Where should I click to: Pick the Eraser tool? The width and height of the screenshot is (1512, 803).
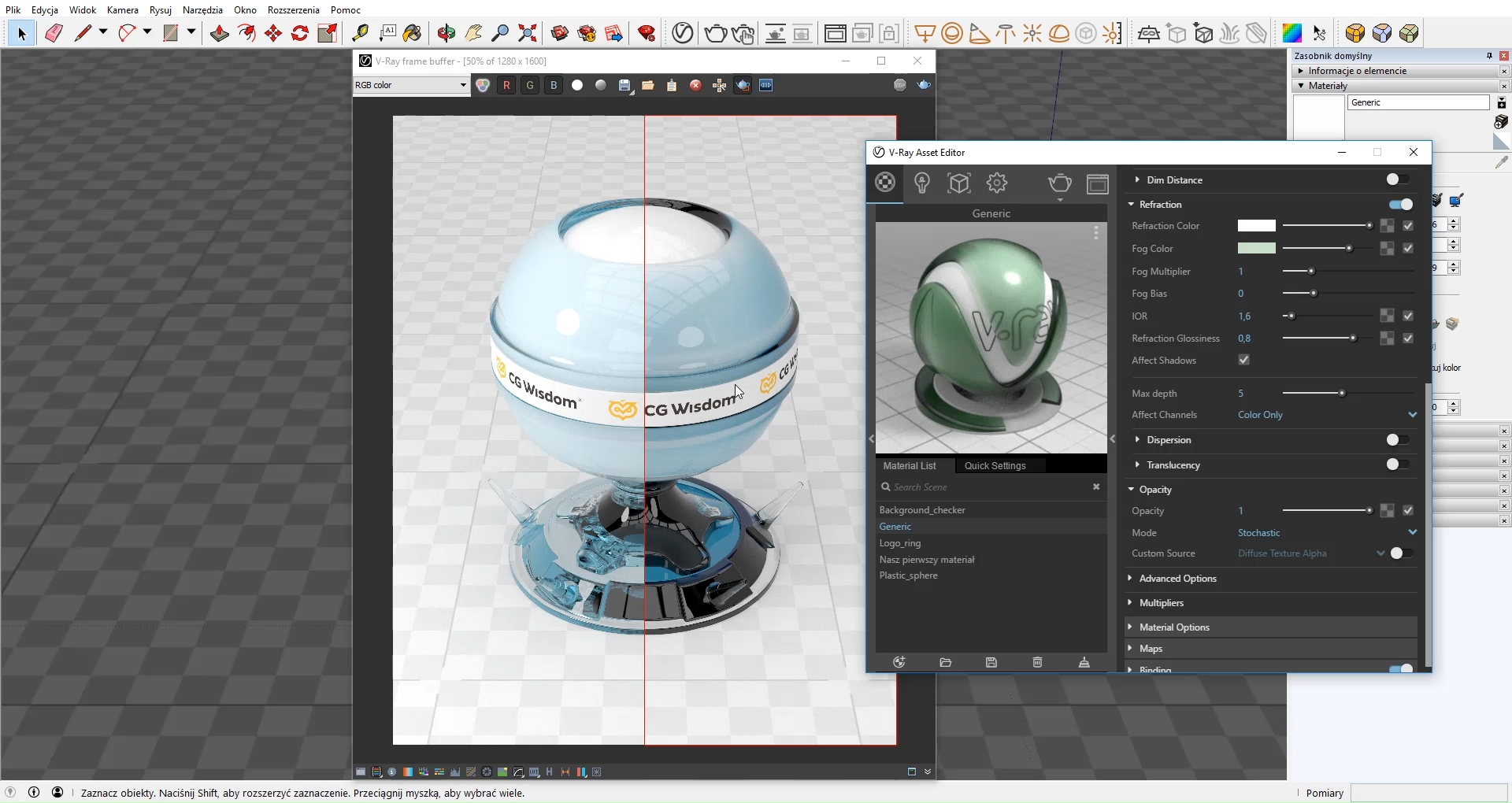point(54,33)
